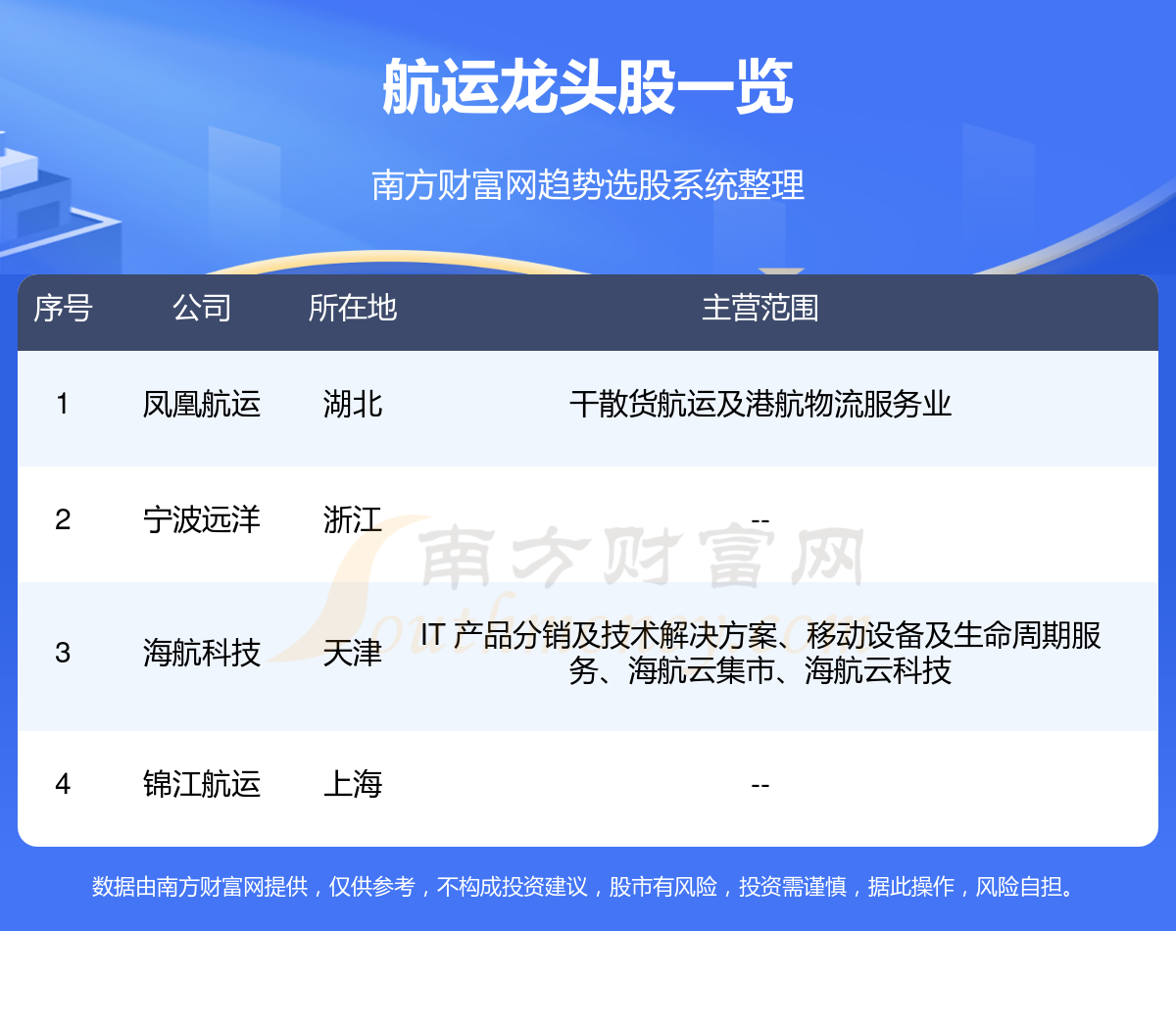Select row number 3 cell

click(x=63, y=653)
